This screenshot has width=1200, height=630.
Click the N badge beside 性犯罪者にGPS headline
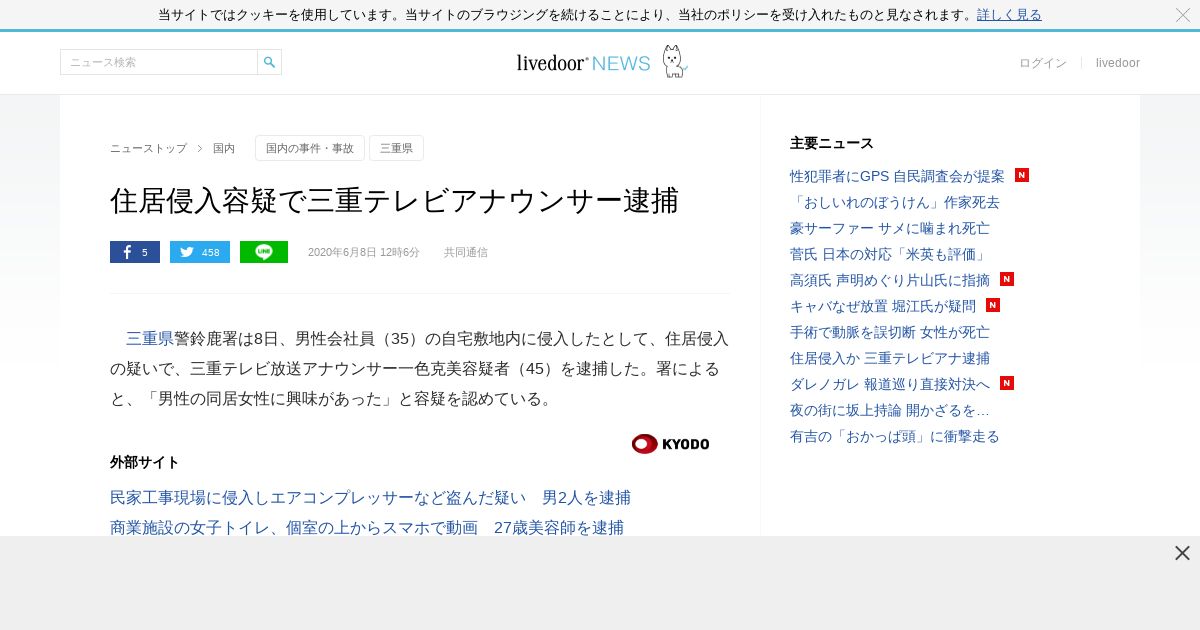[x=1022, y=175]
